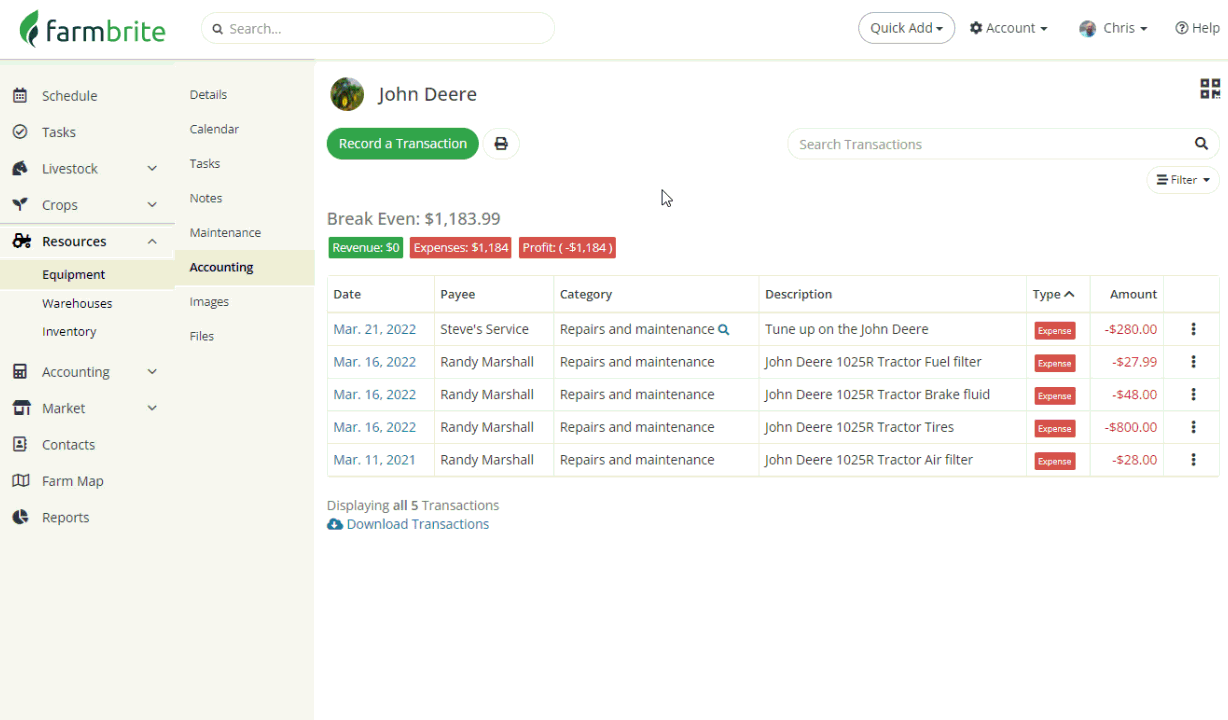Click the Market store icon
Image resolution: width=1228 pixels, height=720 pixels.
21,408
